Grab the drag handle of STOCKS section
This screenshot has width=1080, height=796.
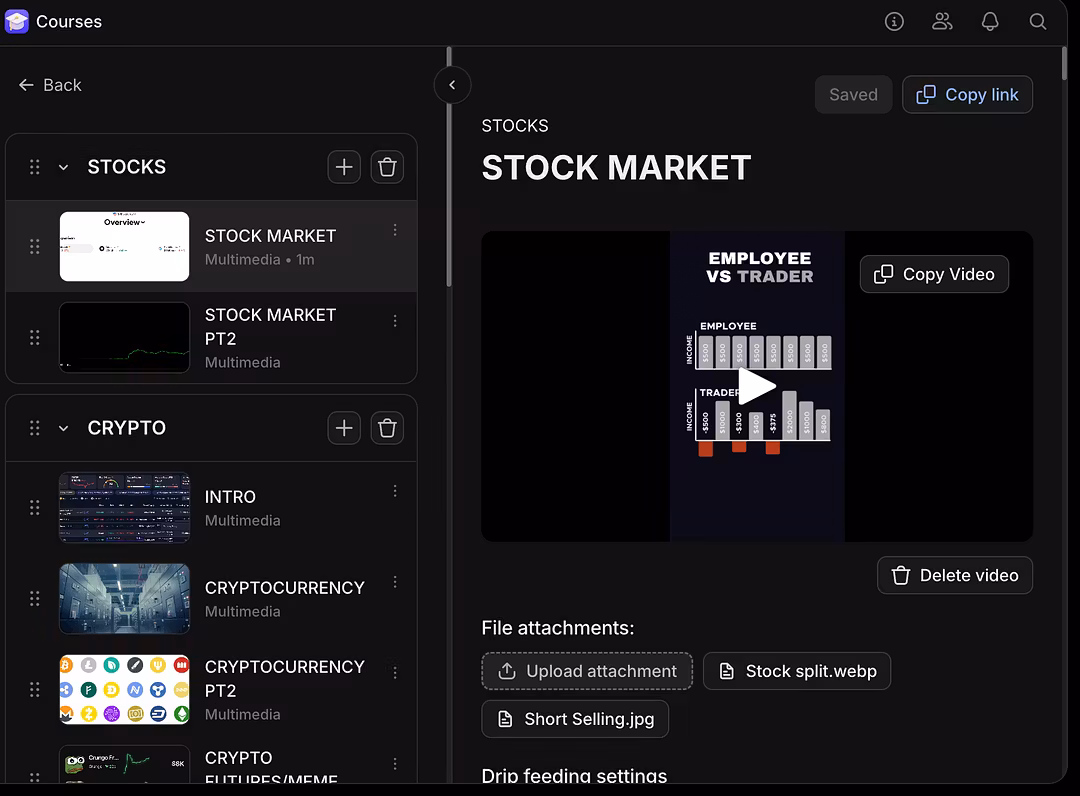pos(35,167)
